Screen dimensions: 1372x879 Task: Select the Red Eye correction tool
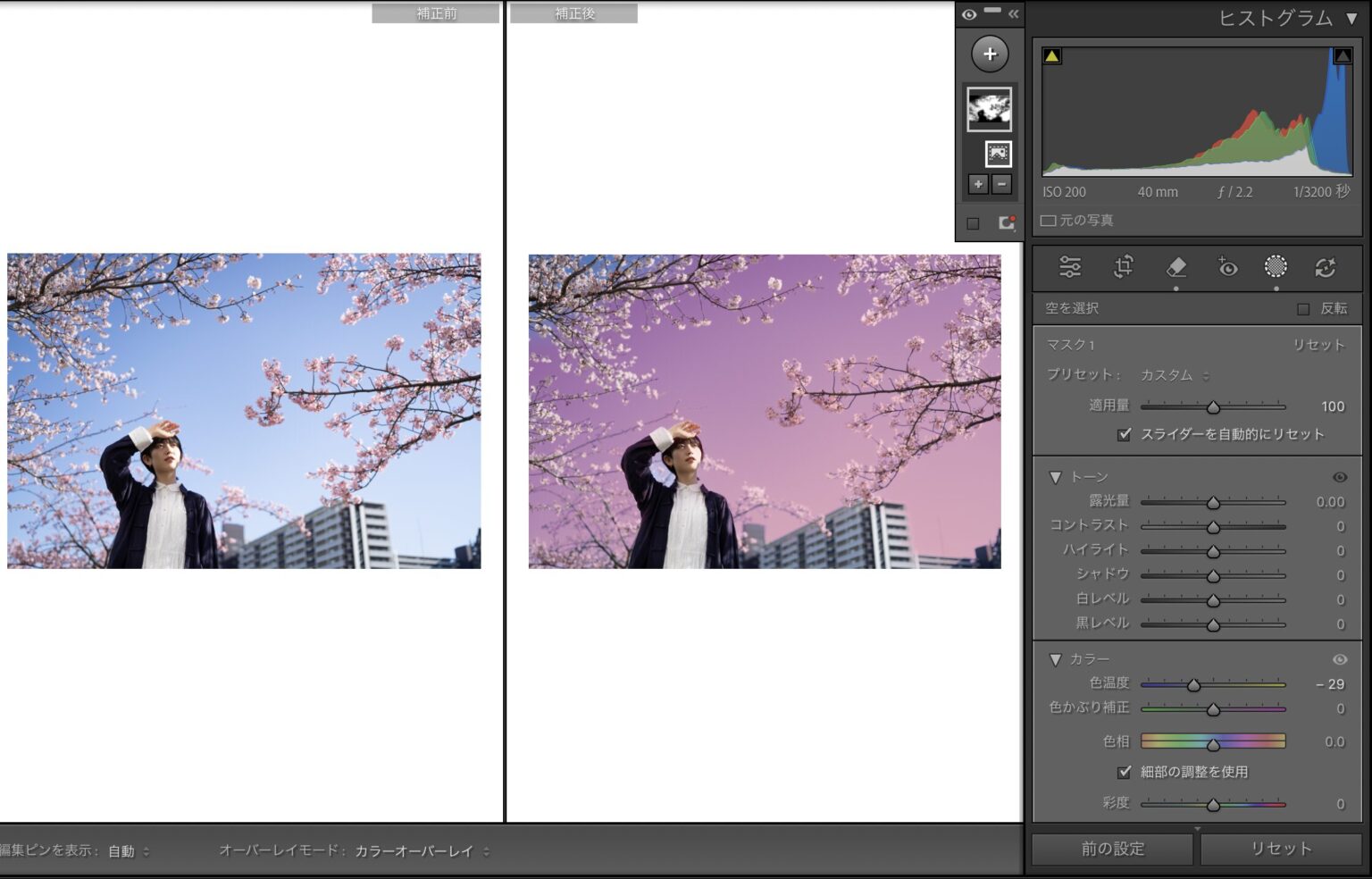(1227, 267)
